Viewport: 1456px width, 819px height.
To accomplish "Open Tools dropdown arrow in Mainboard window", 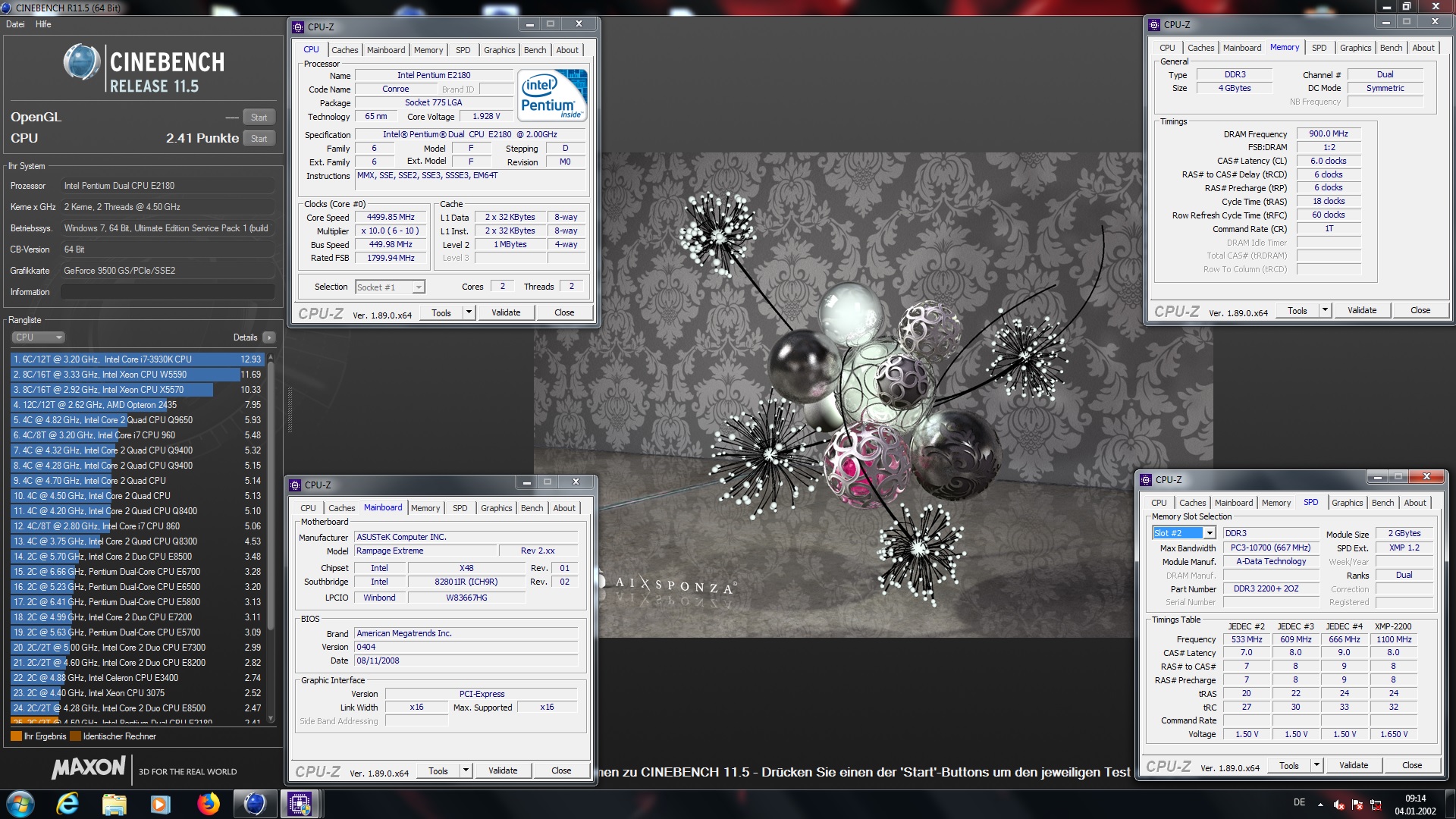I will pyautogui.click(x=466, y=770).
